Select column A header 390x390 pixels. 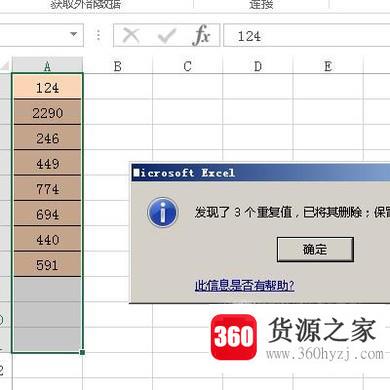(x=47, y=66)
